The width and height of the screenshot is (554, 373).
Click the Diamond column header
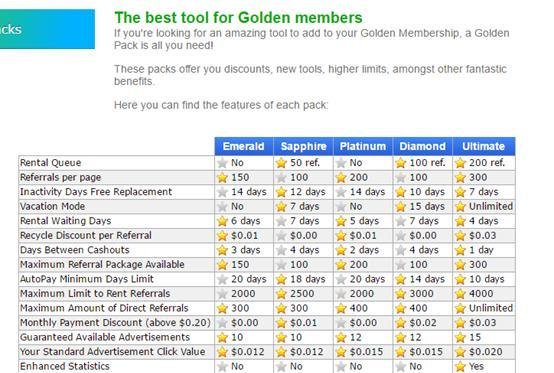pos(423,146)
